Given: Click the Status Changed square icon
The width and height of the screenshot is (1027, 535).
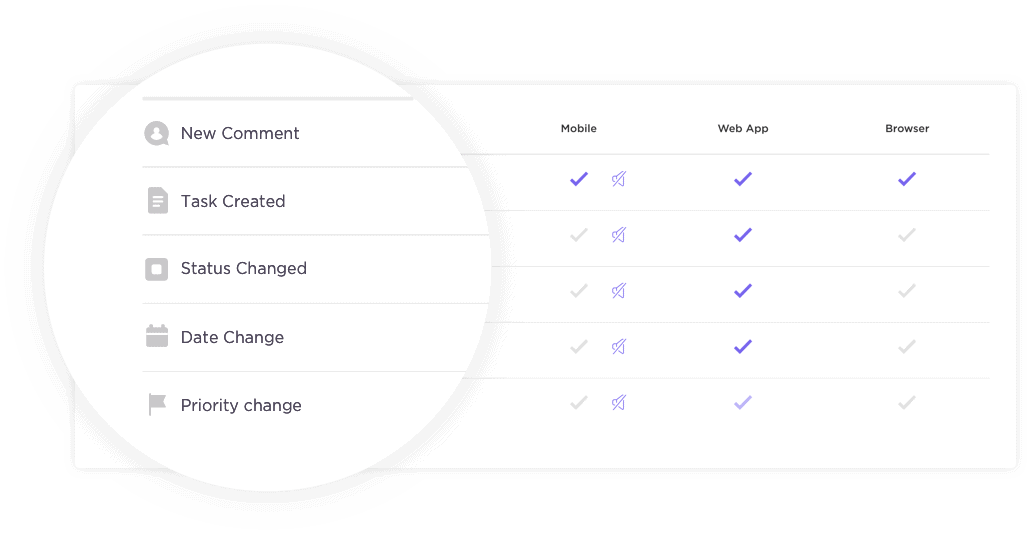Looking at the screenshot, I should pyautogui.click(x=157, y=269).
